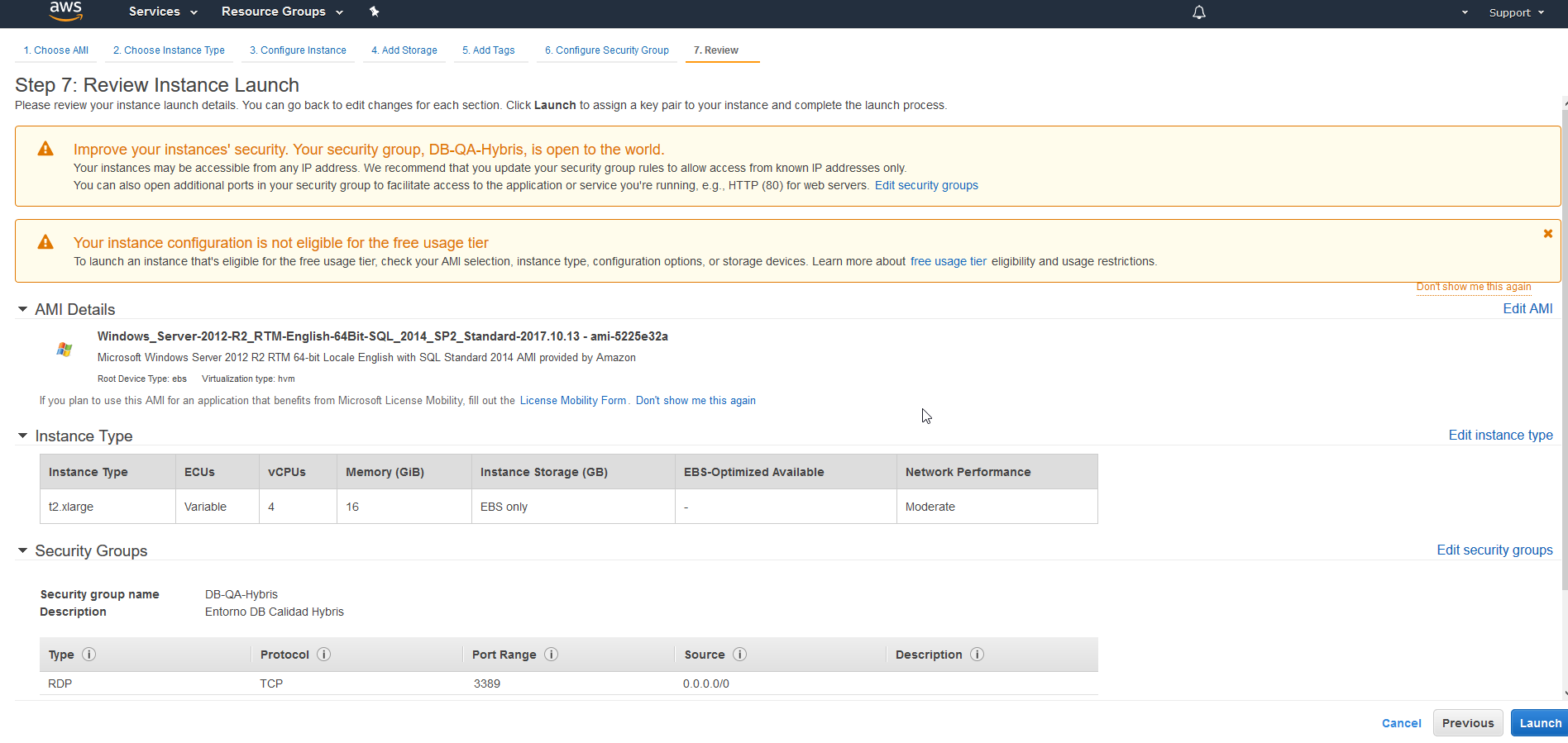Click the pin shortcut icon in navbar
1568x743 pixels.
(x=374, y=12)
